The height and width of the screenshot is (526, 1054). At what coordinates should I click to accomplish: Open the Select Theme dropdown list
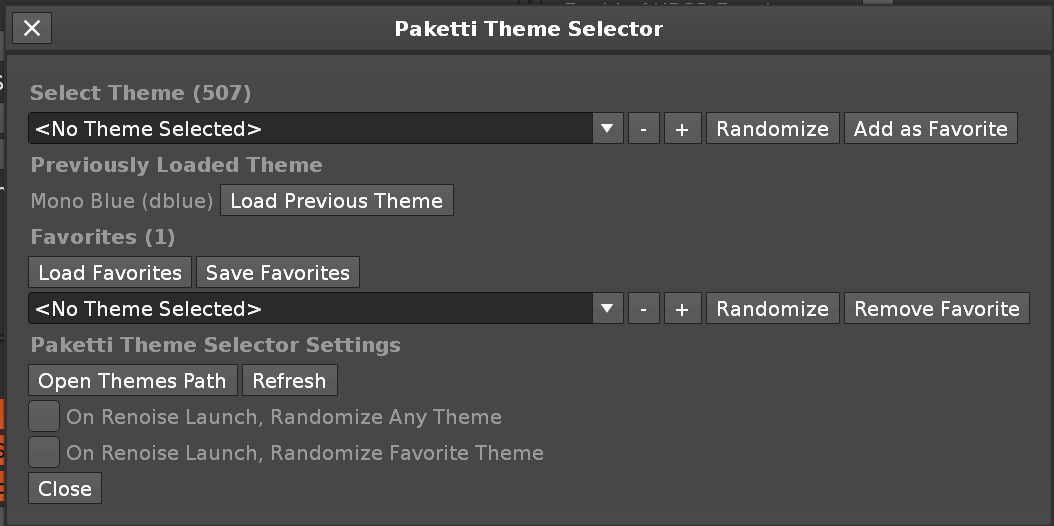coord(312,129)
